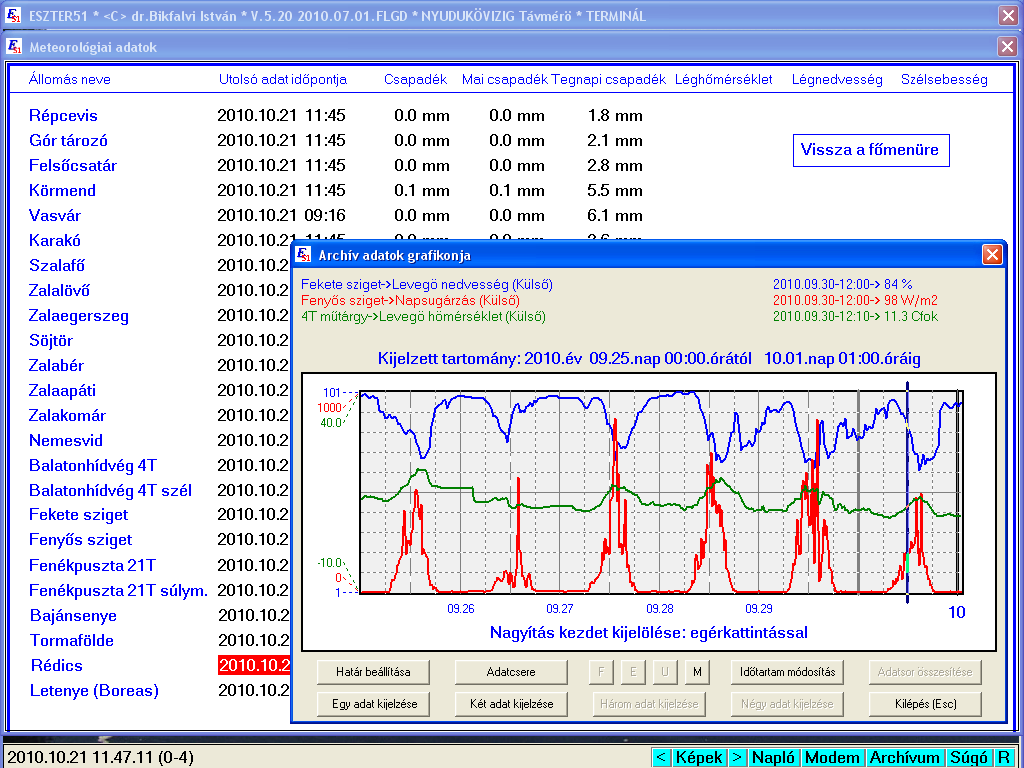Click Két adat kijelzése button

point(511,704)
